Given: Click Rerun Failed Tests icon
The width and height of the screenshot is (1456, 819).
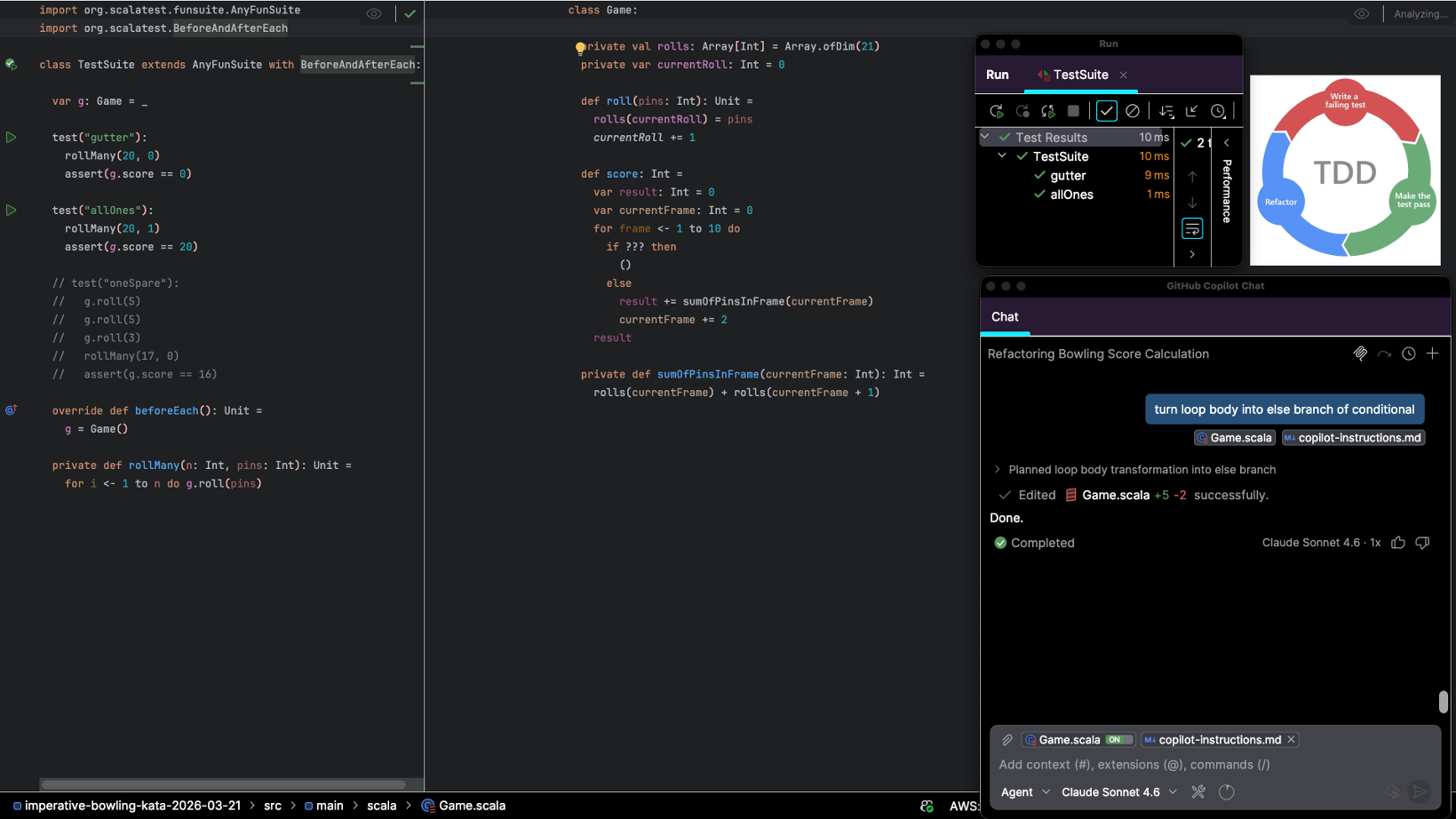Looking at the screenshot, I should [x=1022, y=111].
